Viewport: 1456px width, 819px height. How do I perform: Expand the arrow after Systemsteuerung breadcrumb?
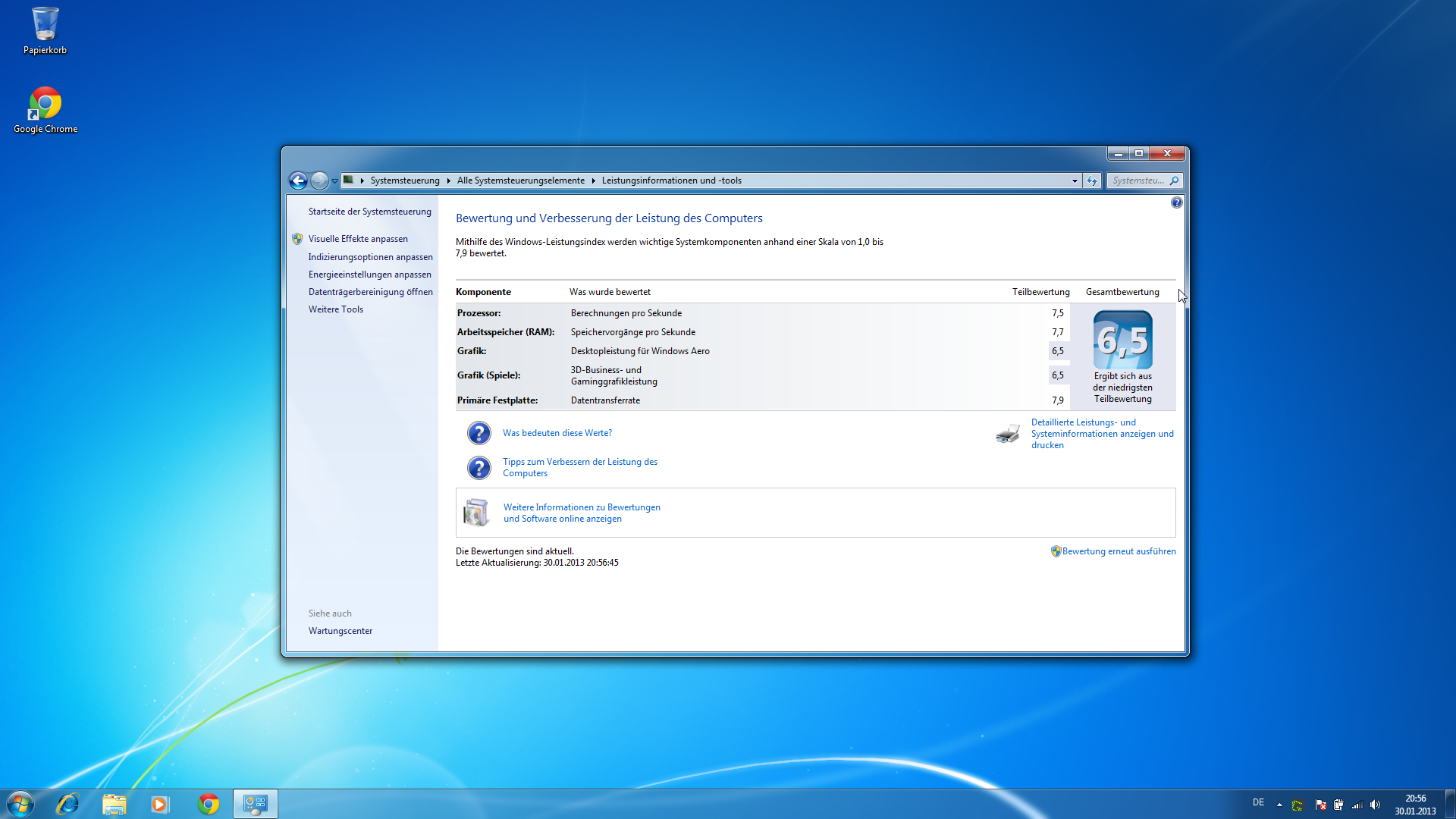pos(449,180)
